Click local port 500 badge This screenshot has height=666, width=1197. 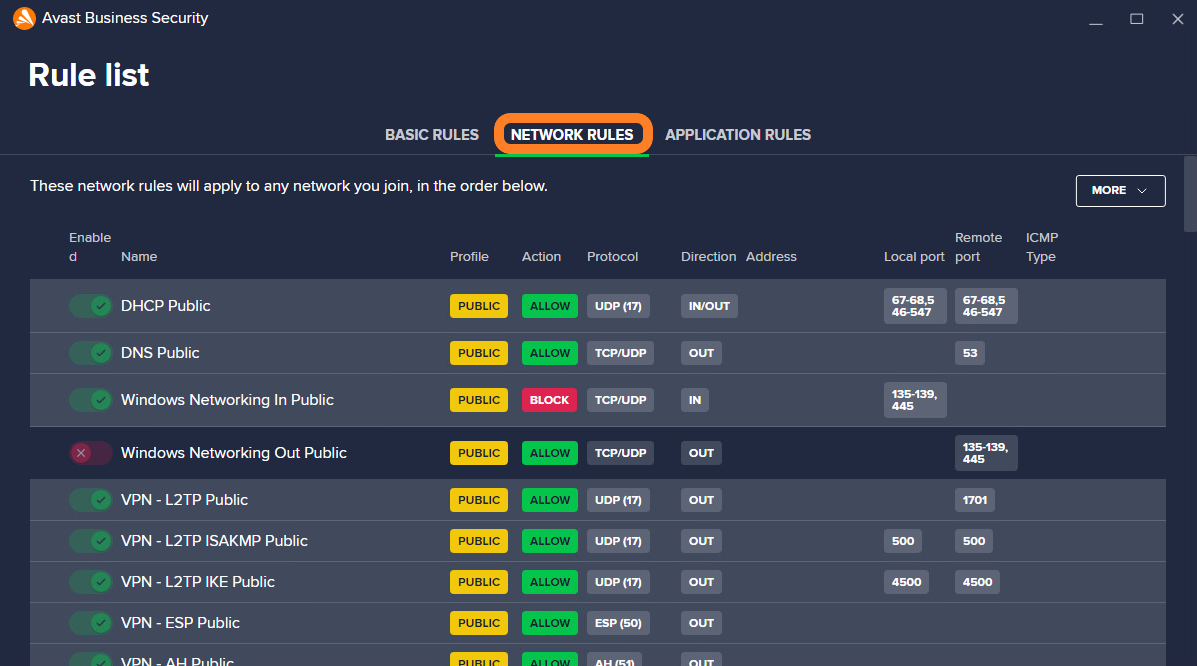point(903,541)
